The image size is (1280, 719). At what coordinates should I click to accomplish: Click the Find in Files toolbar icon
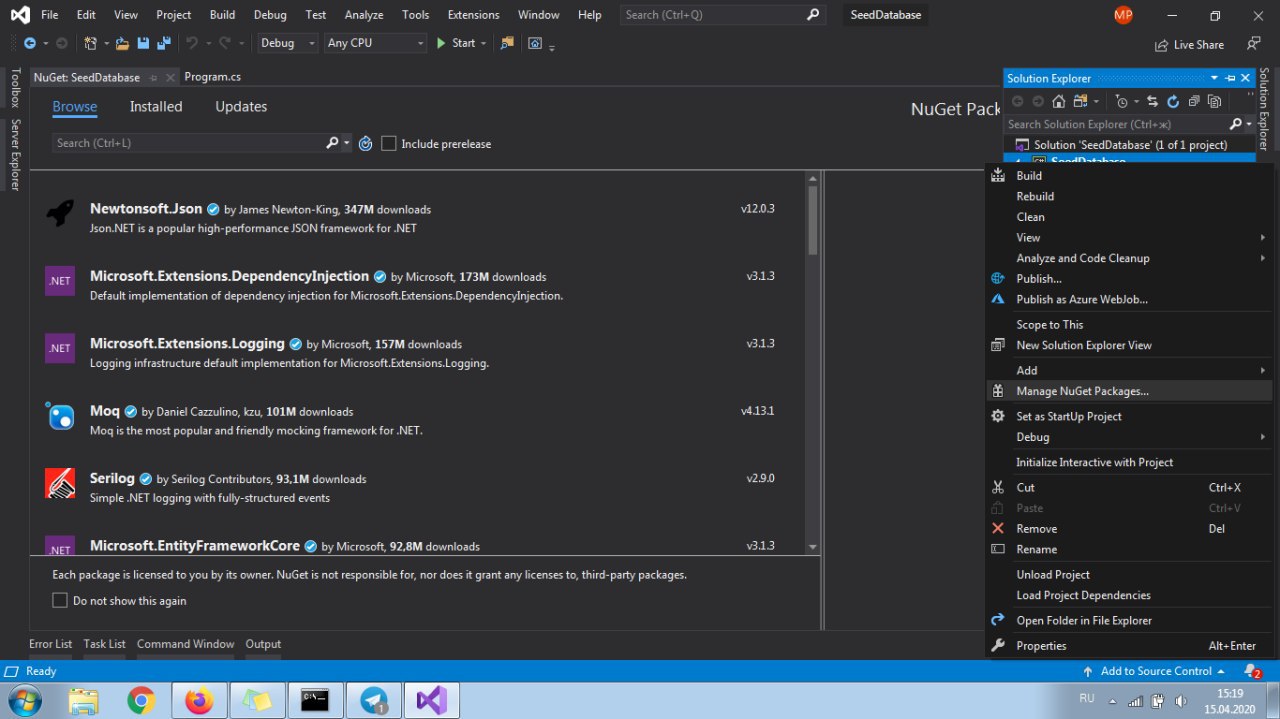(x=507, y=43)
